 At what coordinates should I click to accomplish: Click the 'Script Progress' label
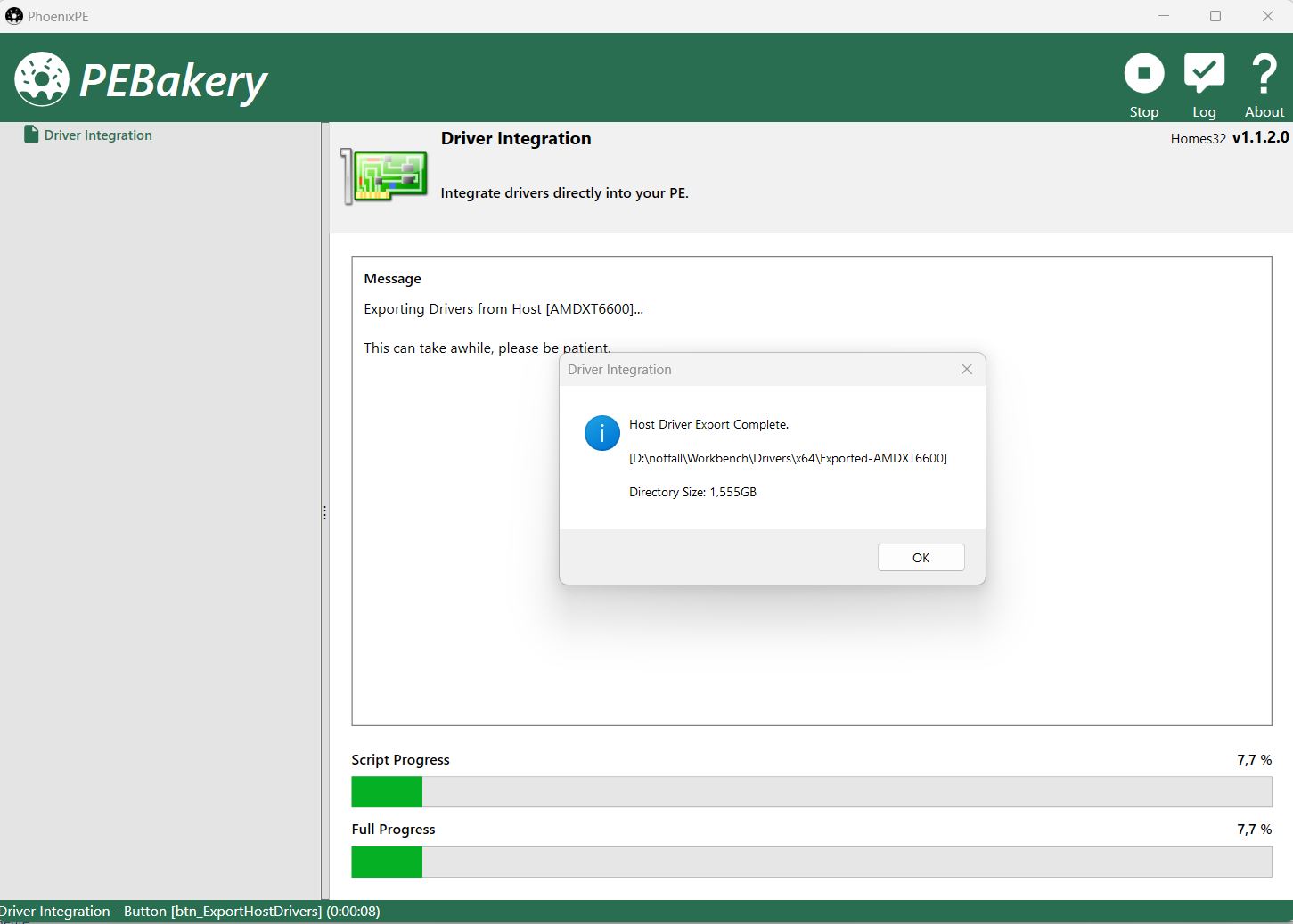(400, 760)
